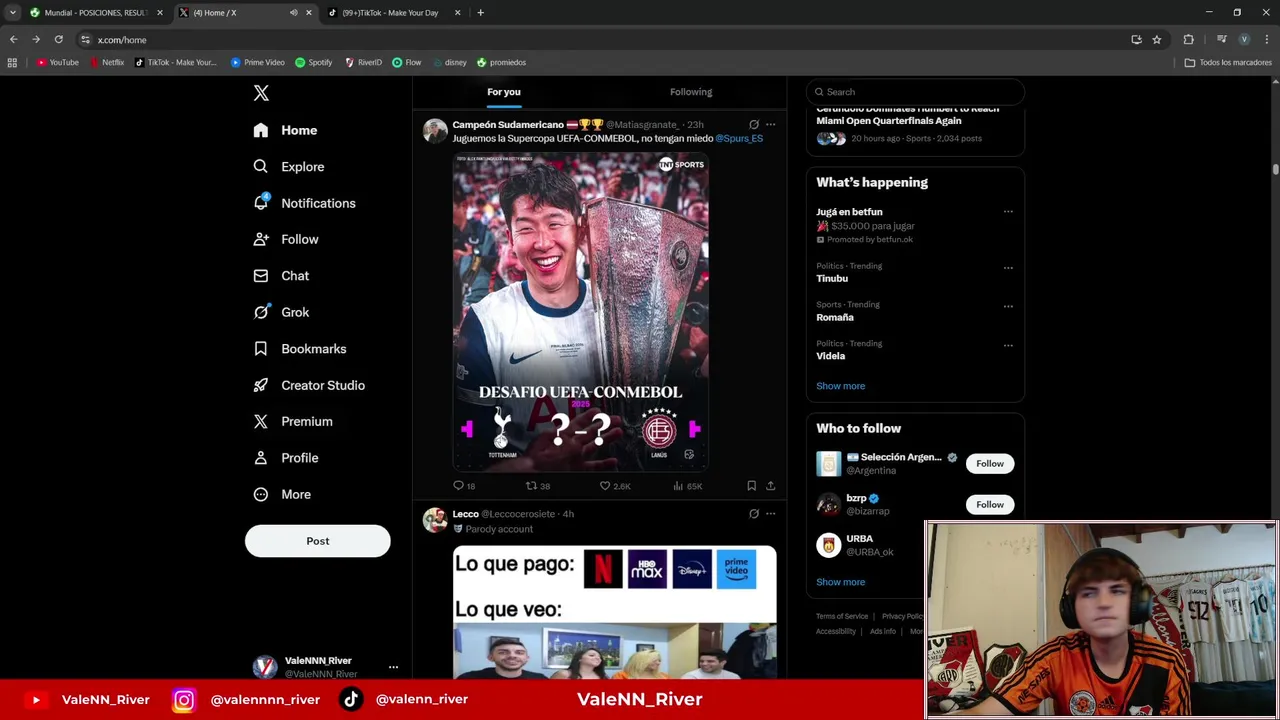The height and width of the screenshot is (720, 1280).
Task: Open the Netflix bookmark
Action: (x=107, y=62)
